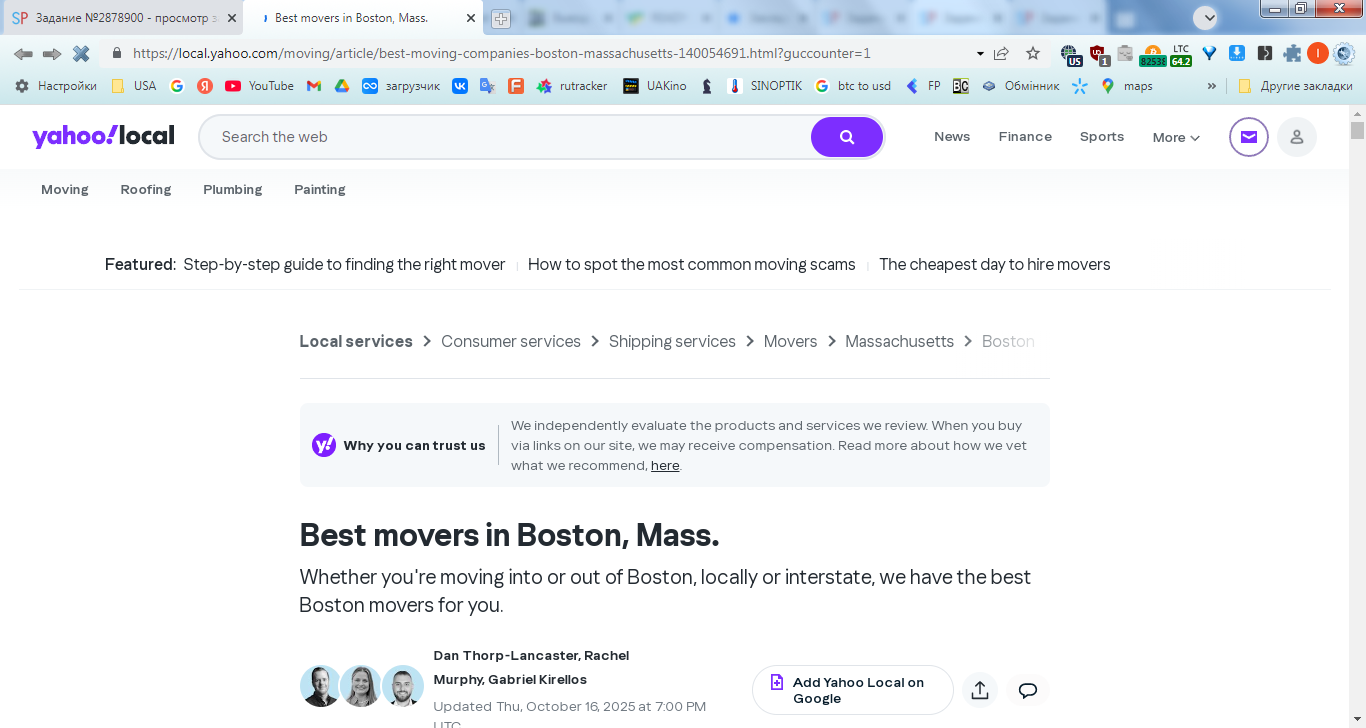Open the VK bookmark icon
This screenshot has width=1366, height=728.
point(459,86)
